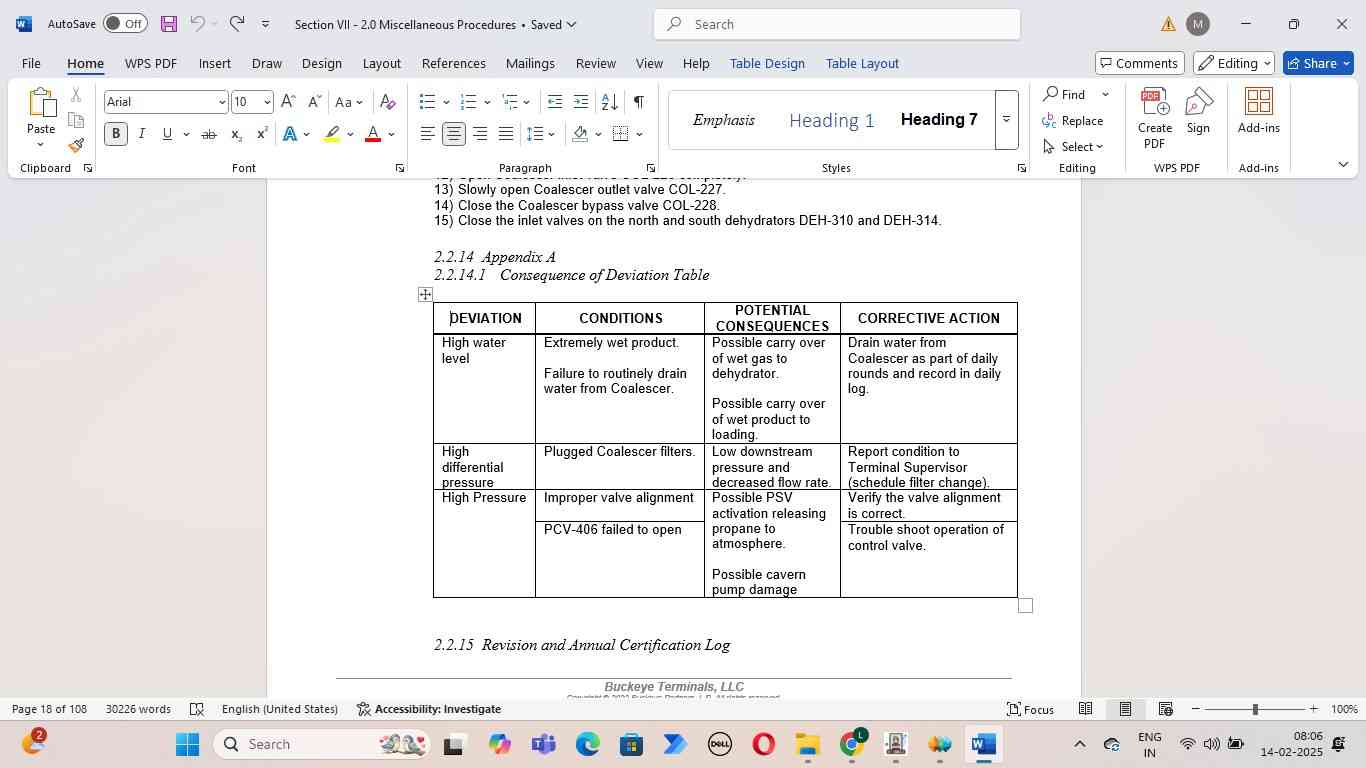Toggle Center alignment
Viewport: 1366px width, 768px height.
454,134
